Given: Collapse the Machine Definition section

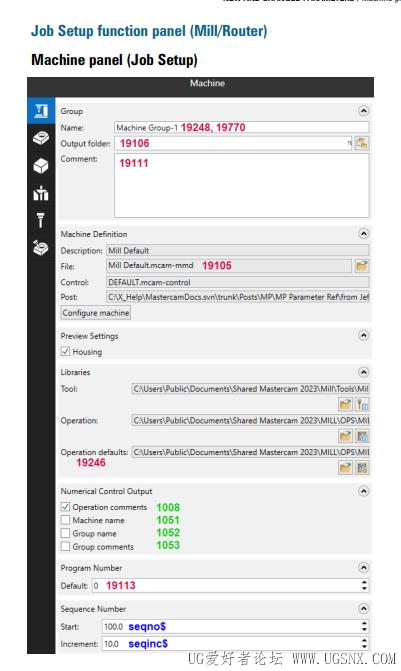Looking at the screenshot, I should click(363, 234).
